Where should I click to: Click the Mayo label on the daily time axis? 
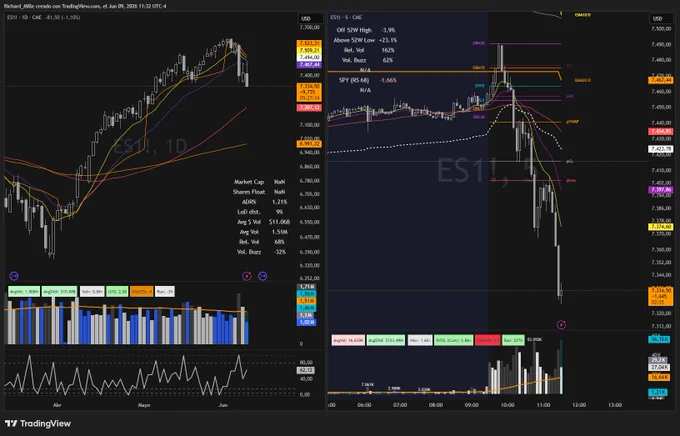144,405
